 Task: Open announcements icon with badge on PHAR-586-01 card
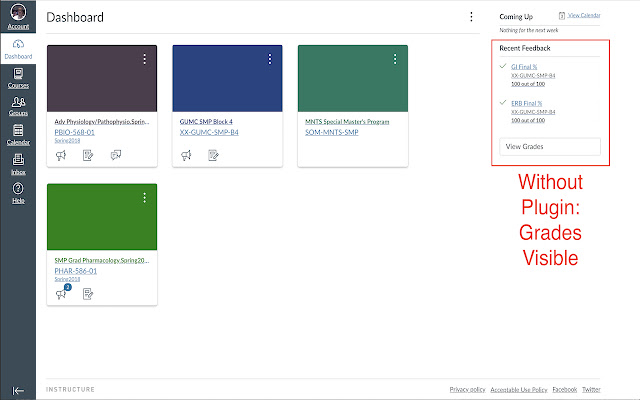(62, 293)
